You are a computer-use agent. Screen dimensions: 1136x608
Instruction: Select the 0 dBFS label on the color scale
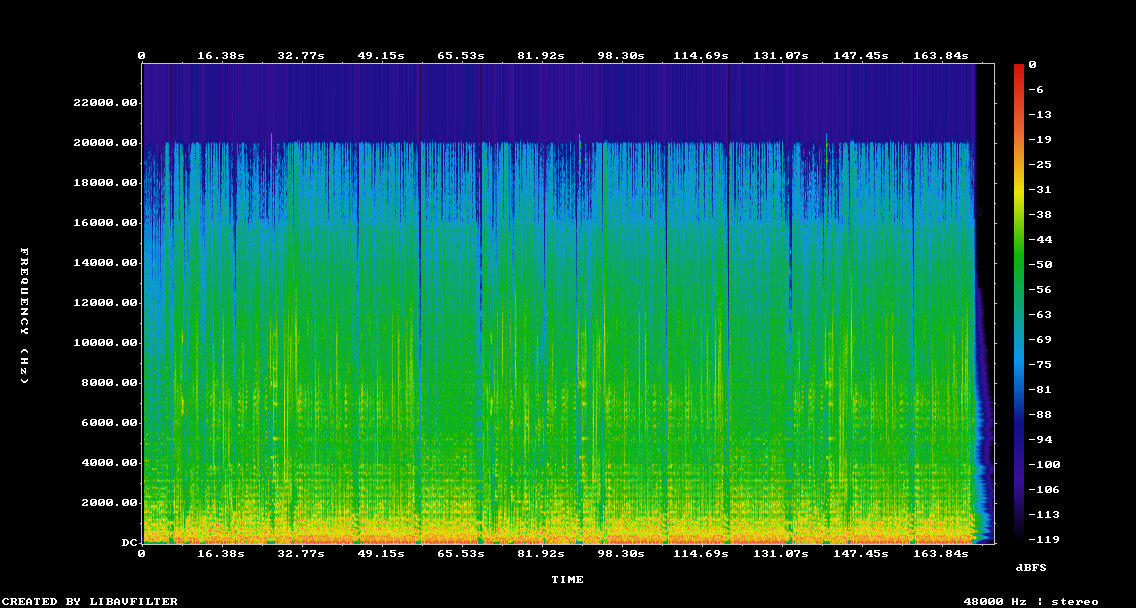click(x=1032, y=65)
